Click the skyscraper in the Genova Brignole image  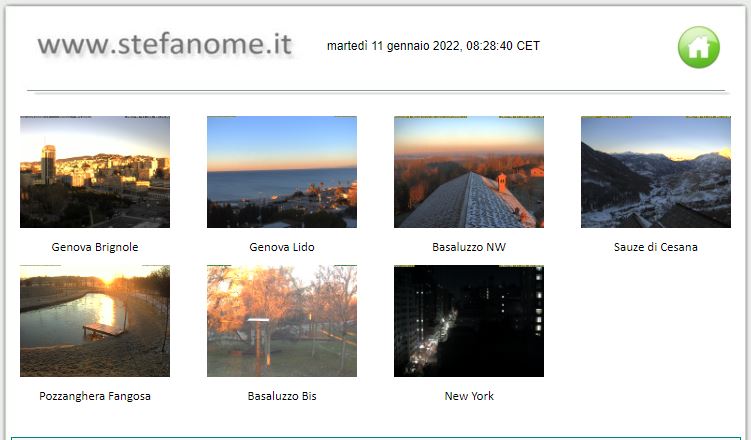[48, 164]
